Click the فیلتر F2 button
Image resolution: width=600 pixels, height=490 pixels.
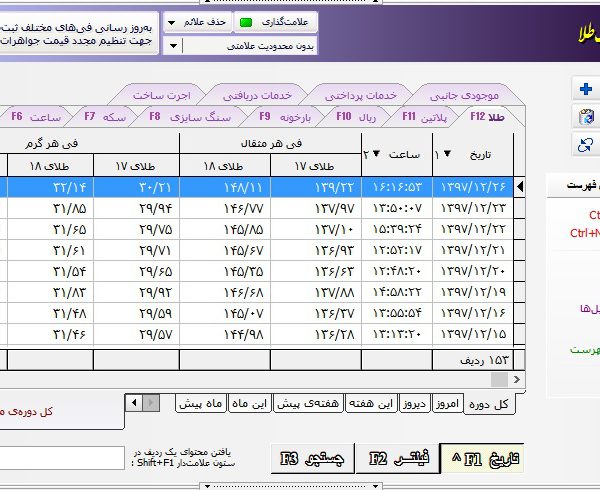(x=397, y=458)
